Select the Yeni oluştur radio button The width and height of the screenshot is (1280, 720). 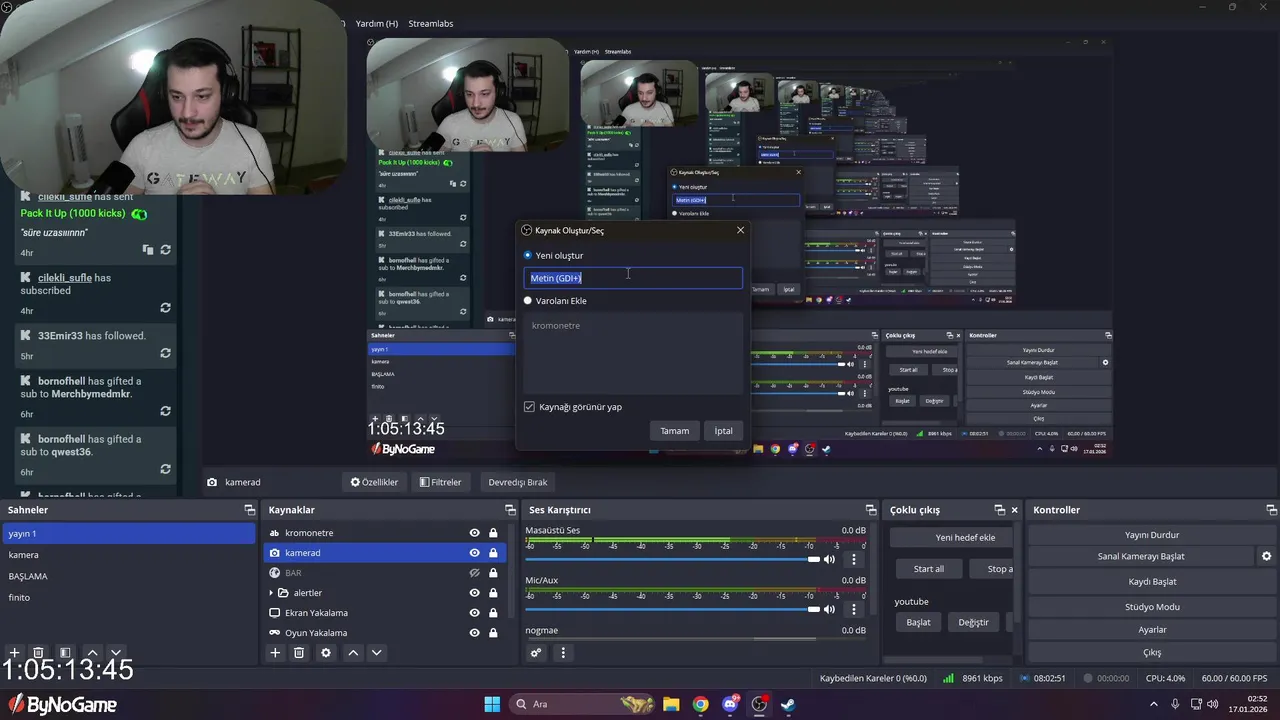tap(528, 255)
